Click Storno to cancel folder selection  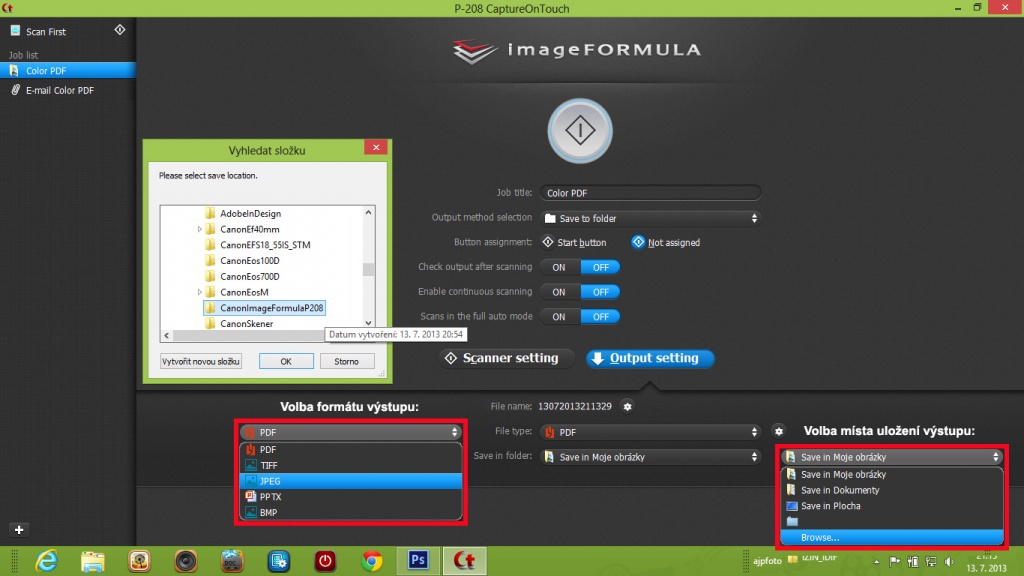pyautogui.click(x=346, y=361)
